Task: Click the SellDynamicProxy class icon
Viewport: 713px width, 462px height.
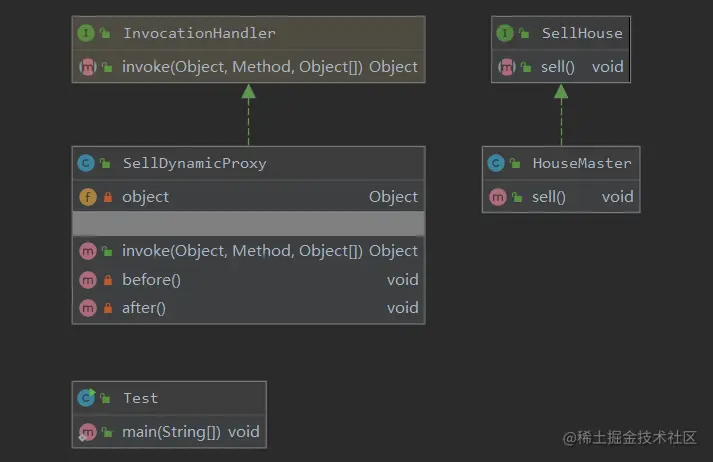Action: tap(86, 163)
